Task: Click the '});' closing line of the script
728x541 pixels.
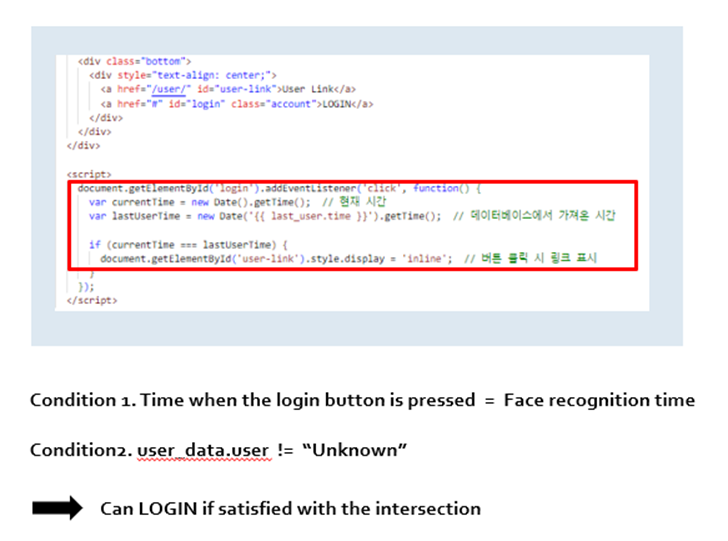Action: (86, 287)
